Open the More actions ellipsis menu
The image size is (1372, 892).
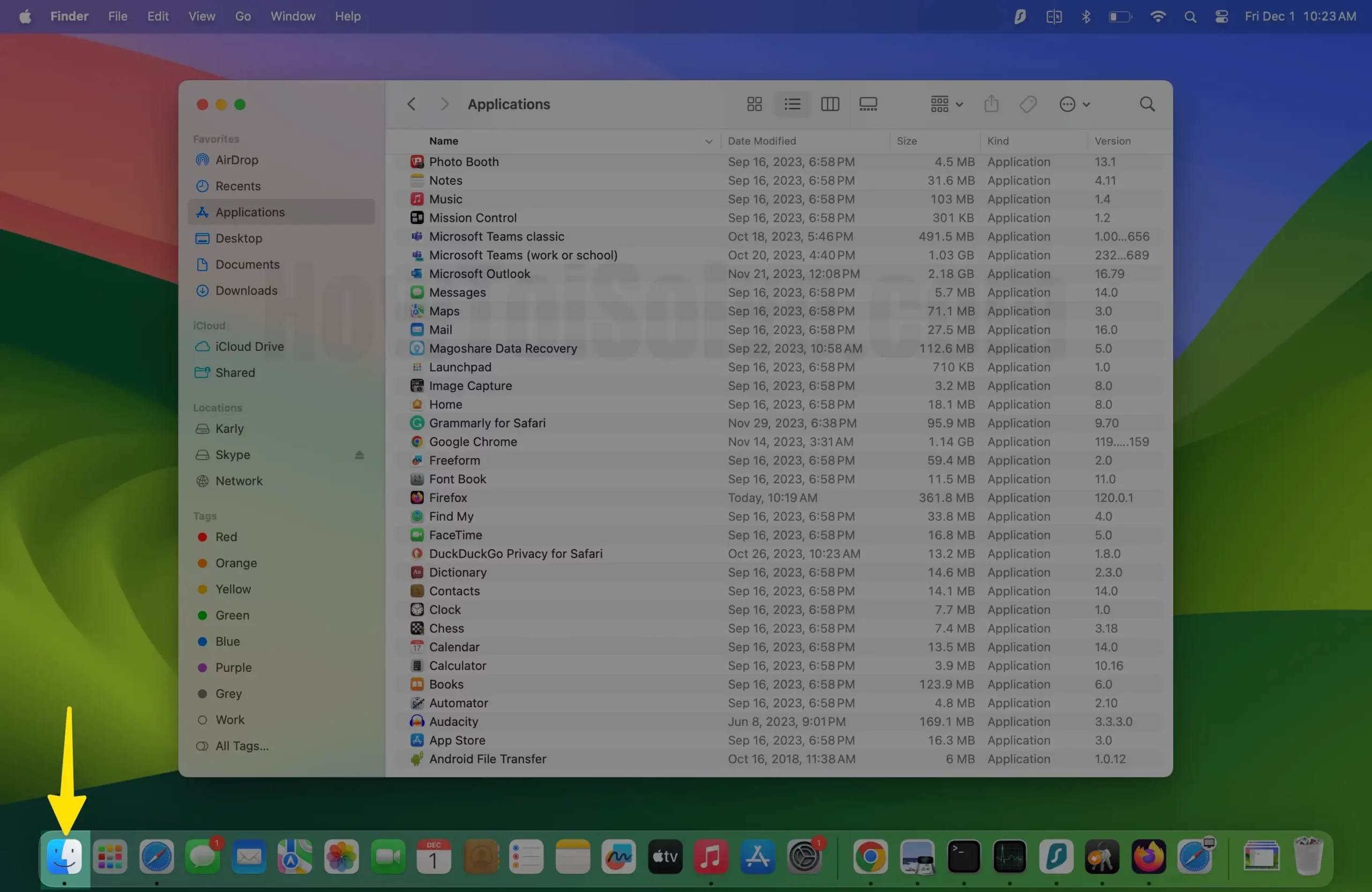pyautogui.click(x=1074, y=104)
